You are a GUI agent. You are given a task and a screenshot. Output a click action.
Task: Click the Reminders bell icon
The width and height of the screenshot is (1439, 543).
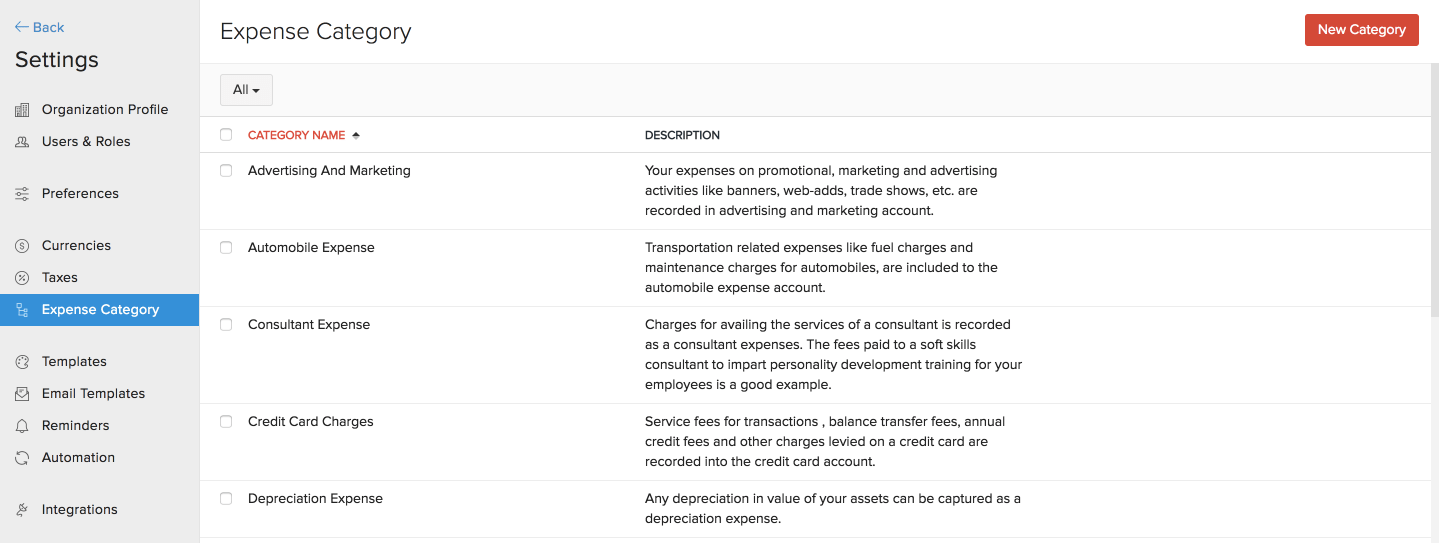click(22, 426)
